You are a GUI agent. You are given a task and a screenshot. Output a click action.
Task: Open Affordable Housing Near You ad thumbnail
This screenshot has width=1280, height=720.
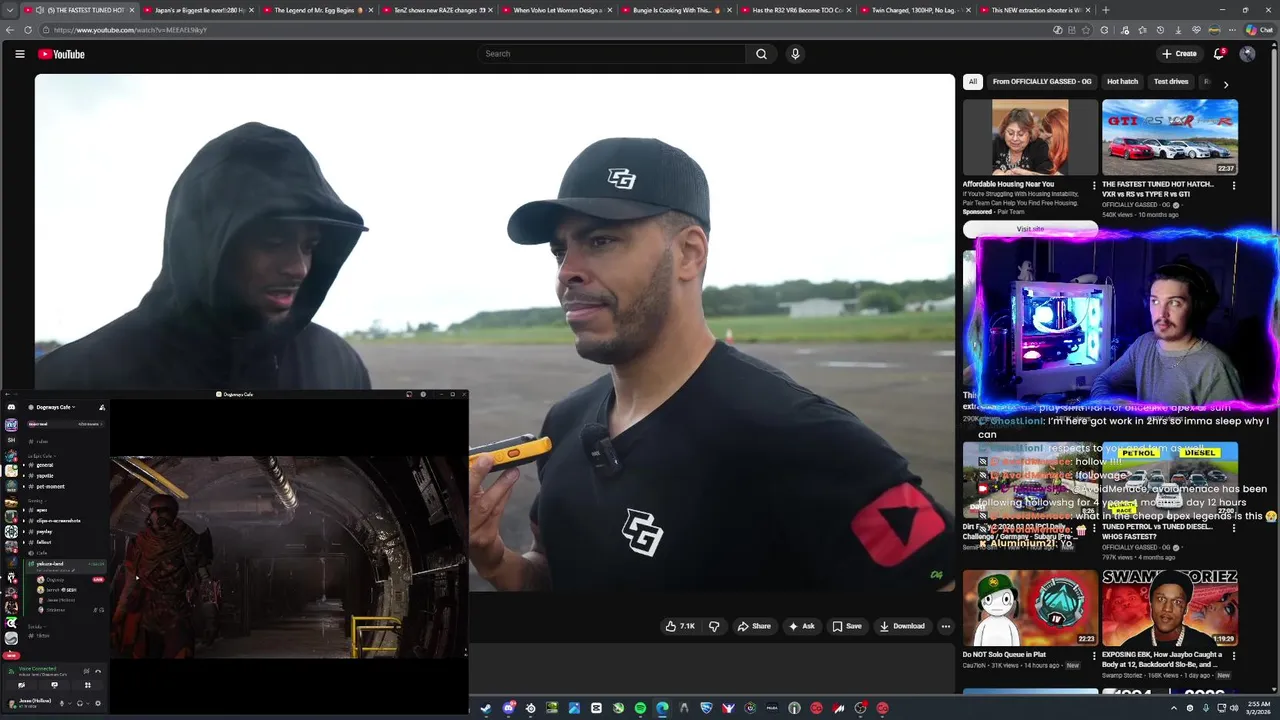click(1029, 137)
